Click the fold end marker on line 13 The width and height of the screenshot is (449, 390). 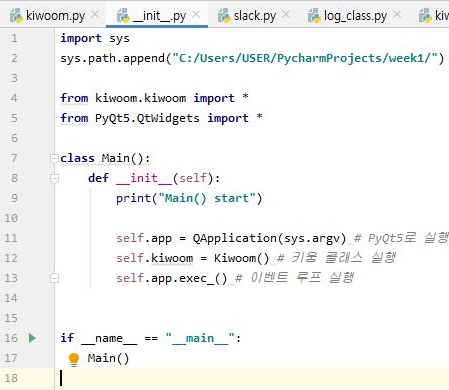[x=54, y=278]
